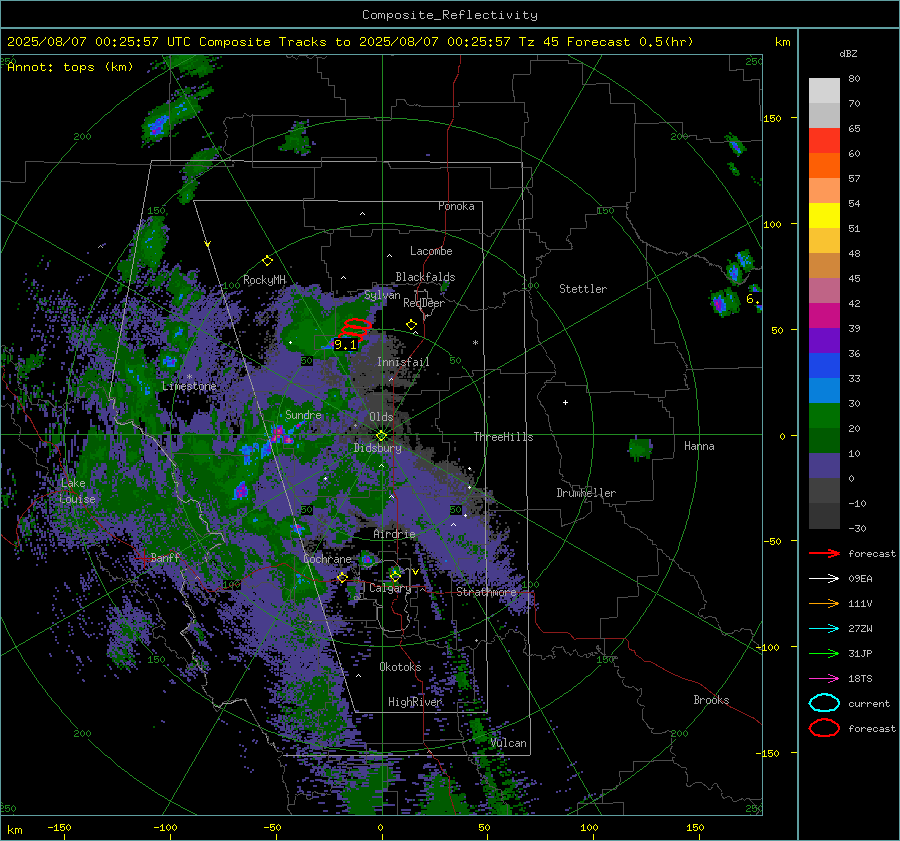Click the Vulcan town label
Screen dimensions: 900x841
tap(509, 743)
